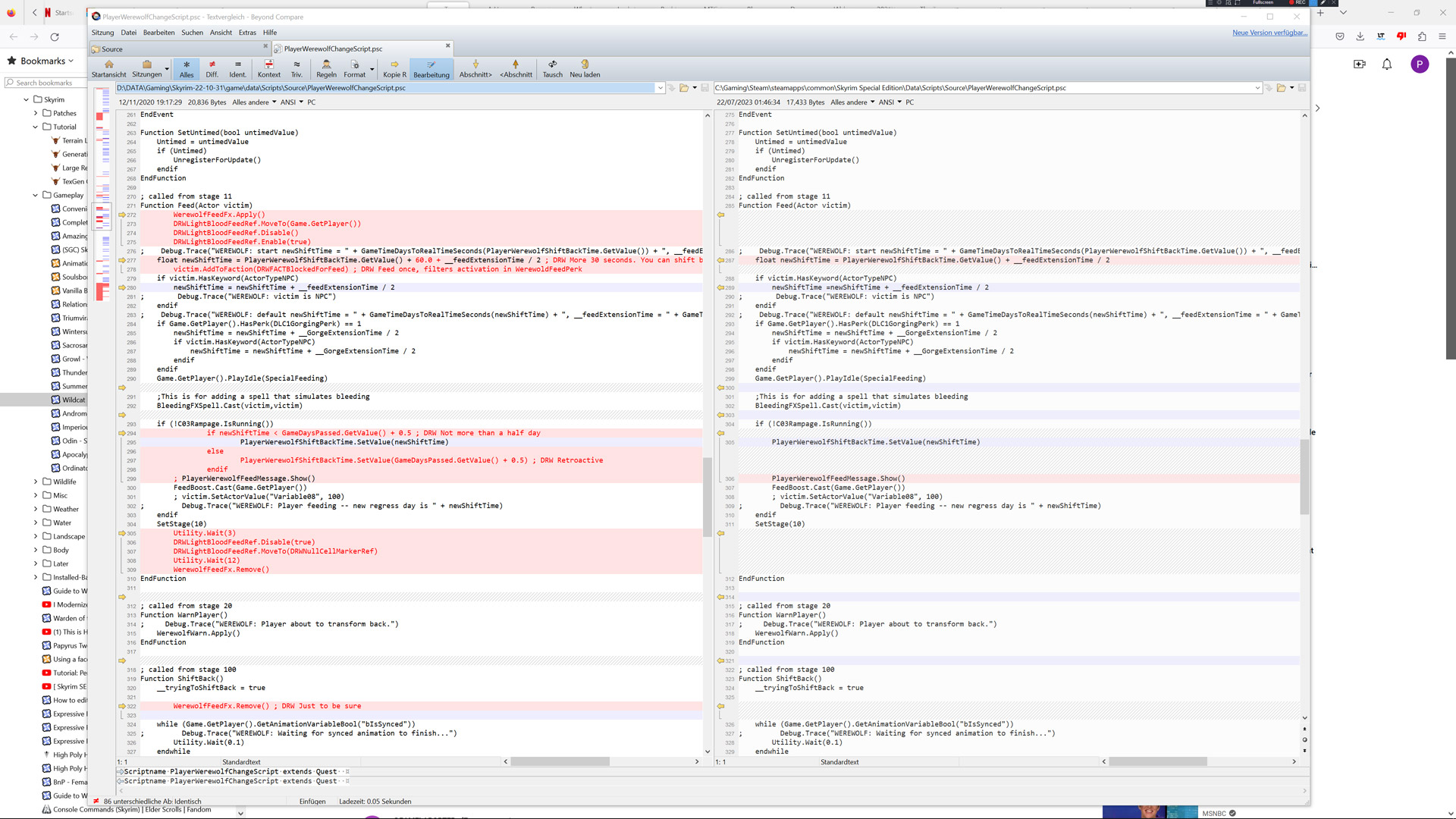The image size is (1456, 819).
Task: Click the Neue Version verfügbar link
Action: coord(1269,33)
